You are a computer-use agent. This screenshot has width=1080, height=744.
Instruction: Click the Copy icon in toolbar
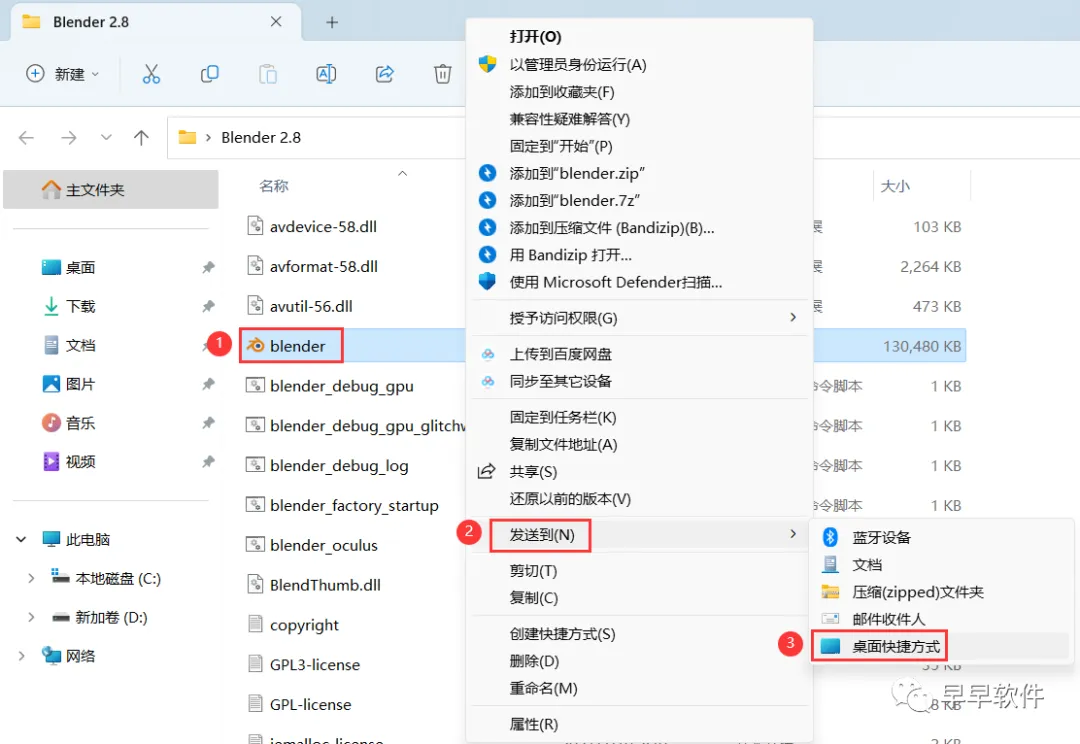tap(209, 74)
